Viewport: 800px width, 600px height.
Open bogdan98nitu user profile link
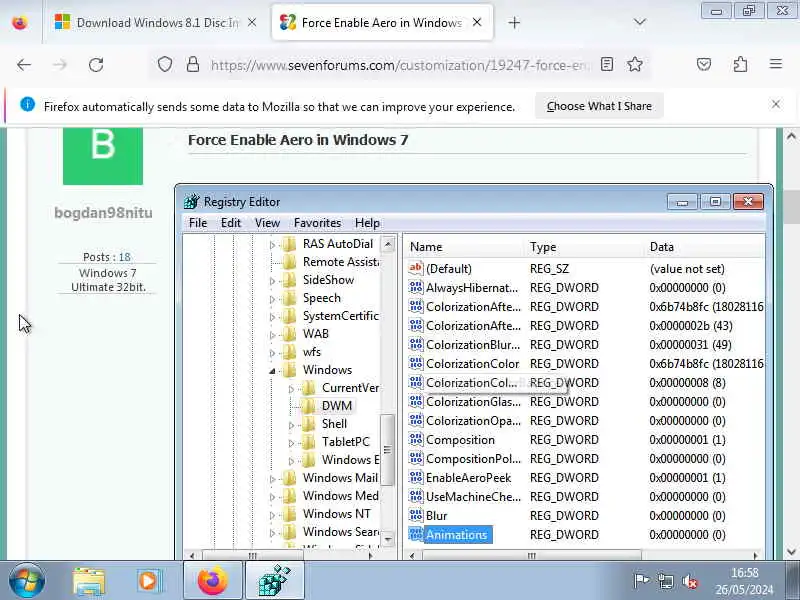click(x=104, y=213)
